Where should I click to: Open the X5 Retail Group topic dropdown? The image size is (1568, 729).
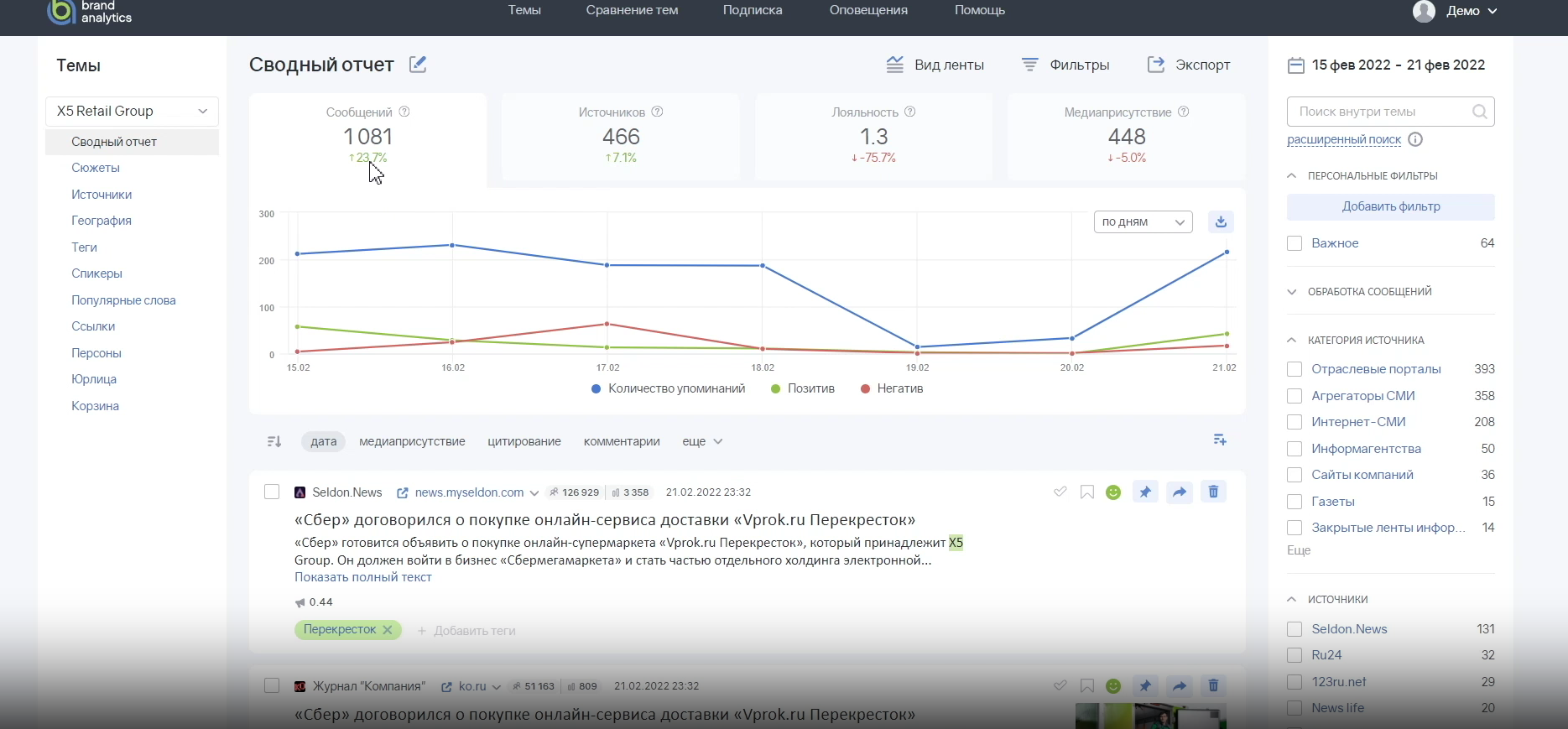coord(132,112)
